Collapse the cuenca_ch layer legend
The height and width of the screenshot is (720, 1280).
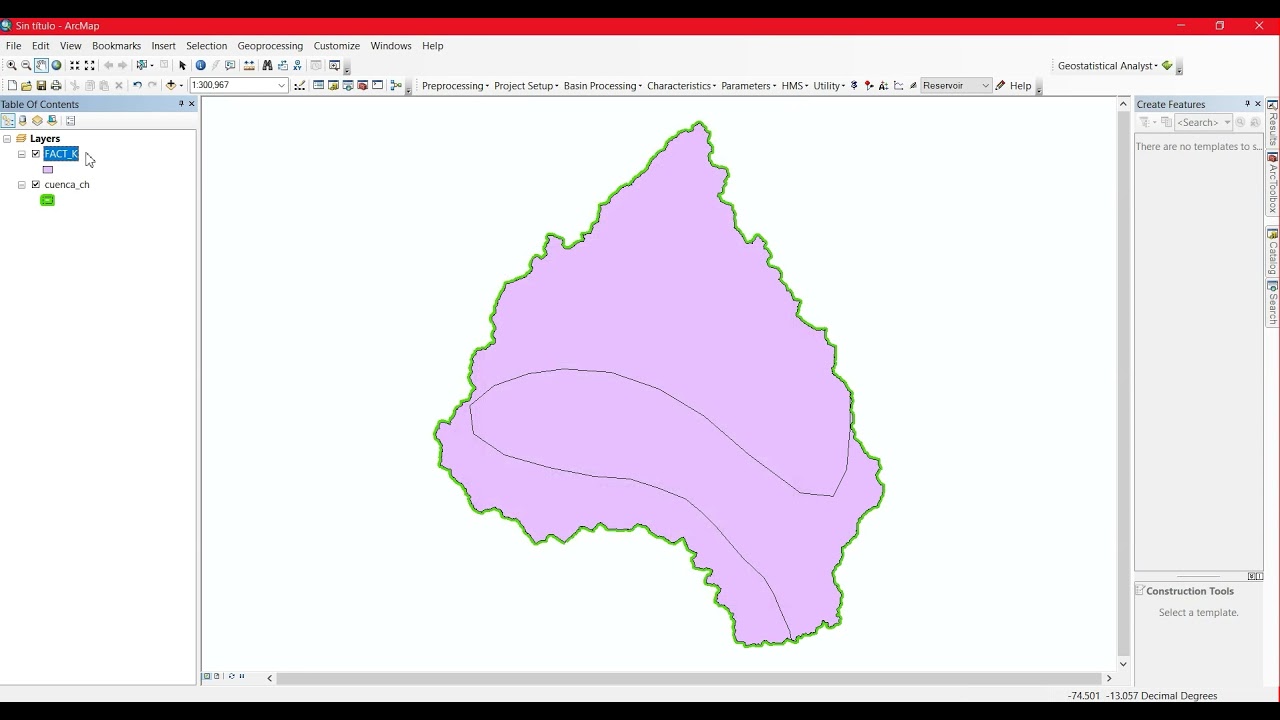tap(22, 185)
